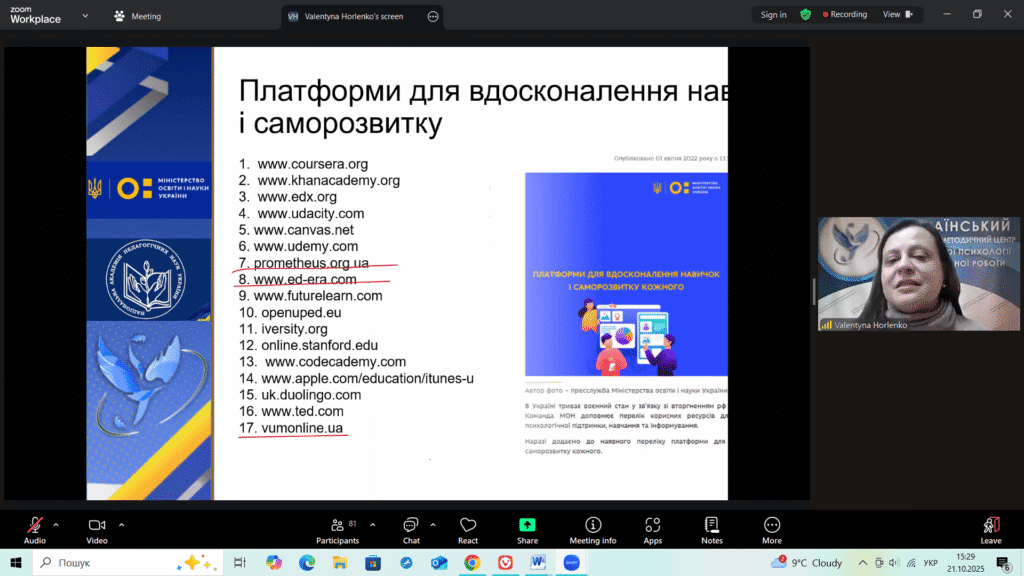The height and width of the screenshot is (576, 1024).
Task: Unmute the microphone with the Audio button
Action: point(35,529)
